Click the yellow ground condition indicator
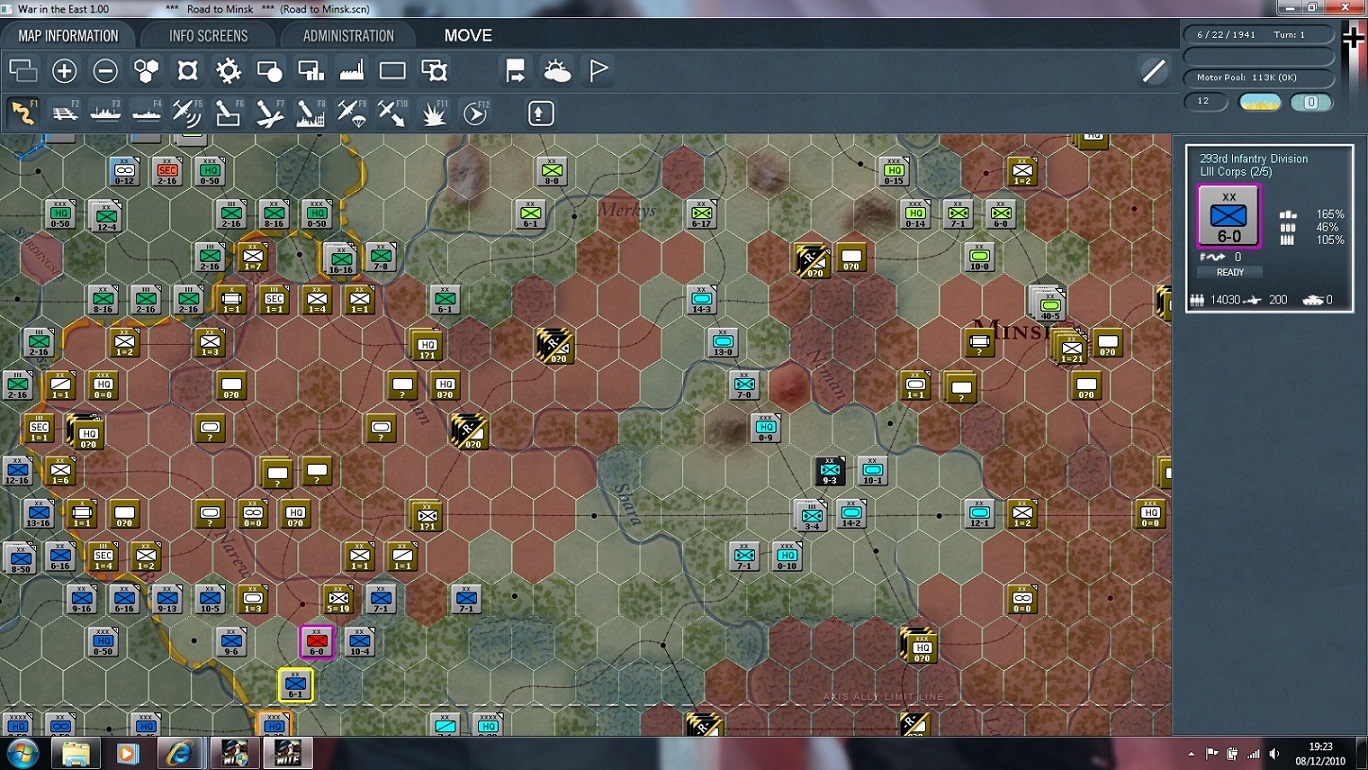Screen dimensions: 1368x770 1259,102
